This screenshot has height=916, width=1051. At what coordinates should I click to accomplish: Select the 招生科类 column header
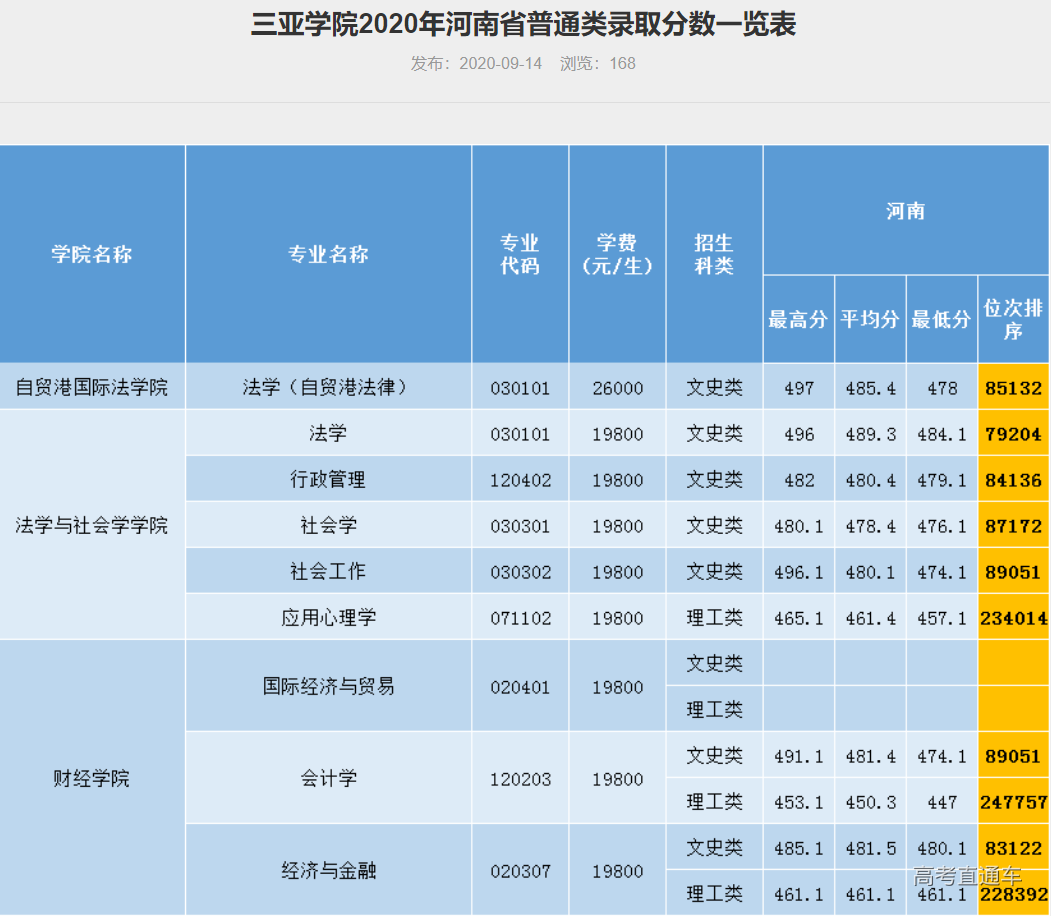[x=714, y=255]
